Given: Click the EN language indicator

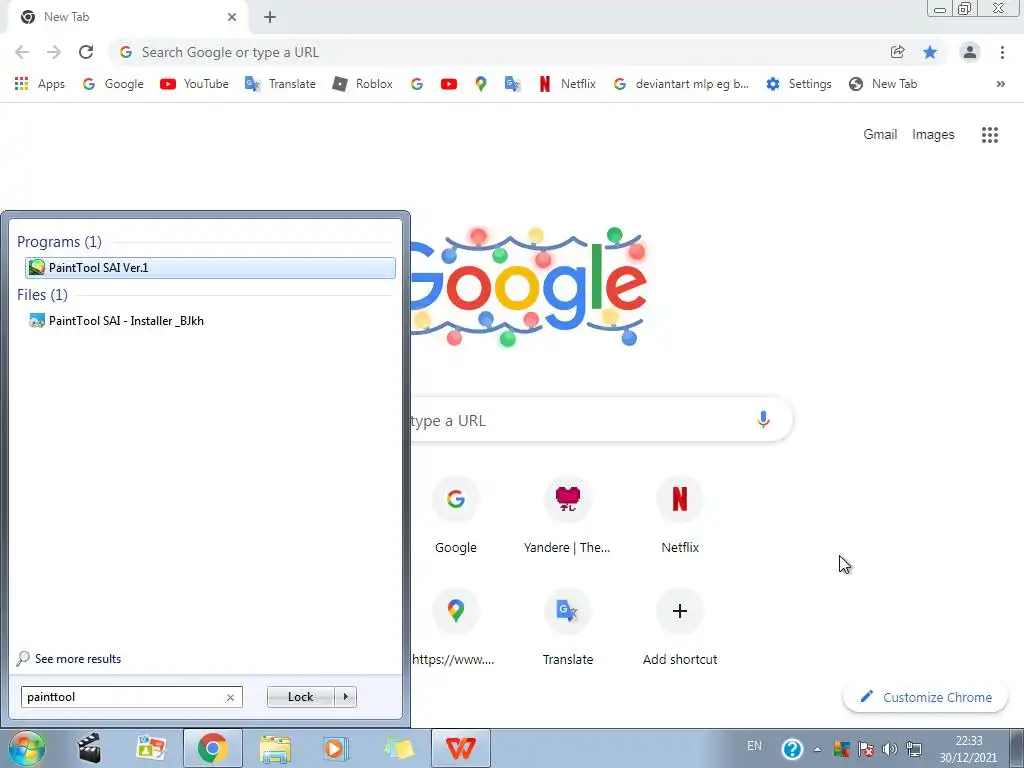Looking at the screenshot, I should click(754, 746).
